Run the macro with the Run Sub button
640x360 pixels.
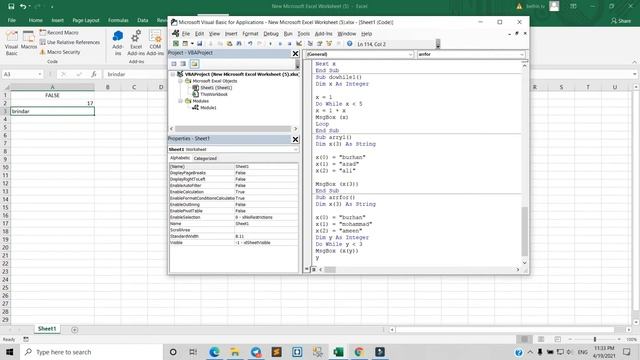tap(270, 44)
